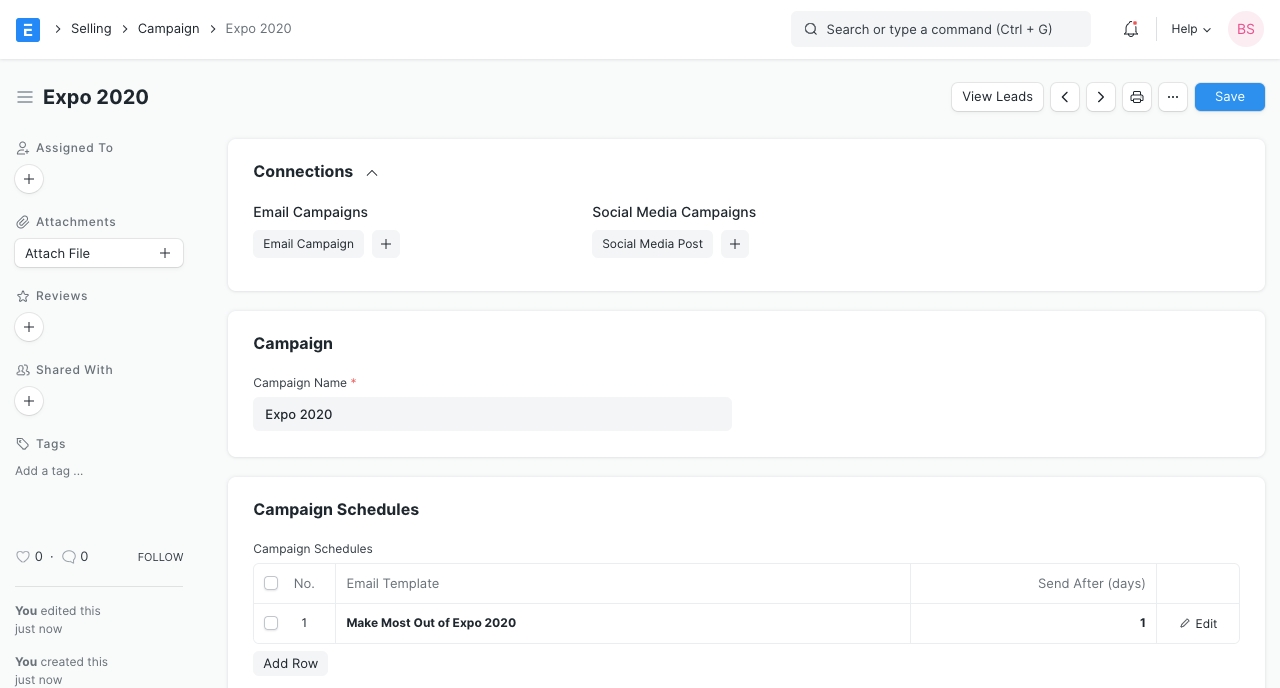Click the ERPNext home logo icon

28,29
